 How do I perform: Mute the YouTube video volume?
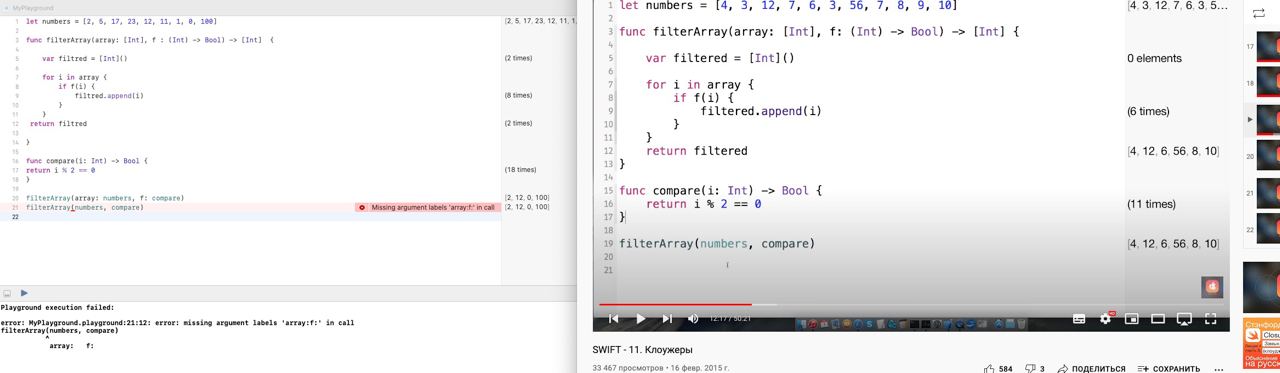(693, 319)
